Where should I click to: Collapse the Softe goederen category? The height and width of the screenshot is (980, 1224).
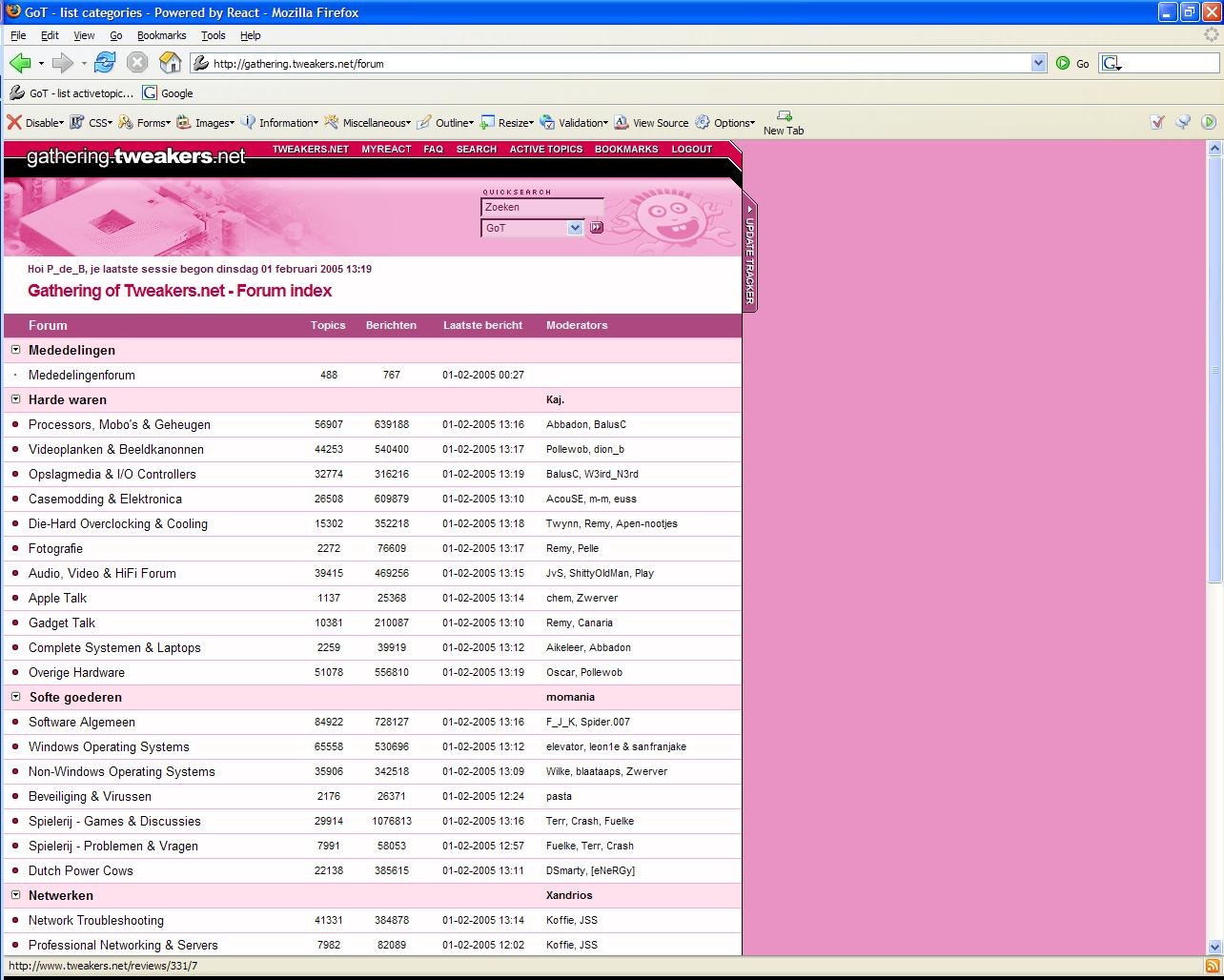15,697
